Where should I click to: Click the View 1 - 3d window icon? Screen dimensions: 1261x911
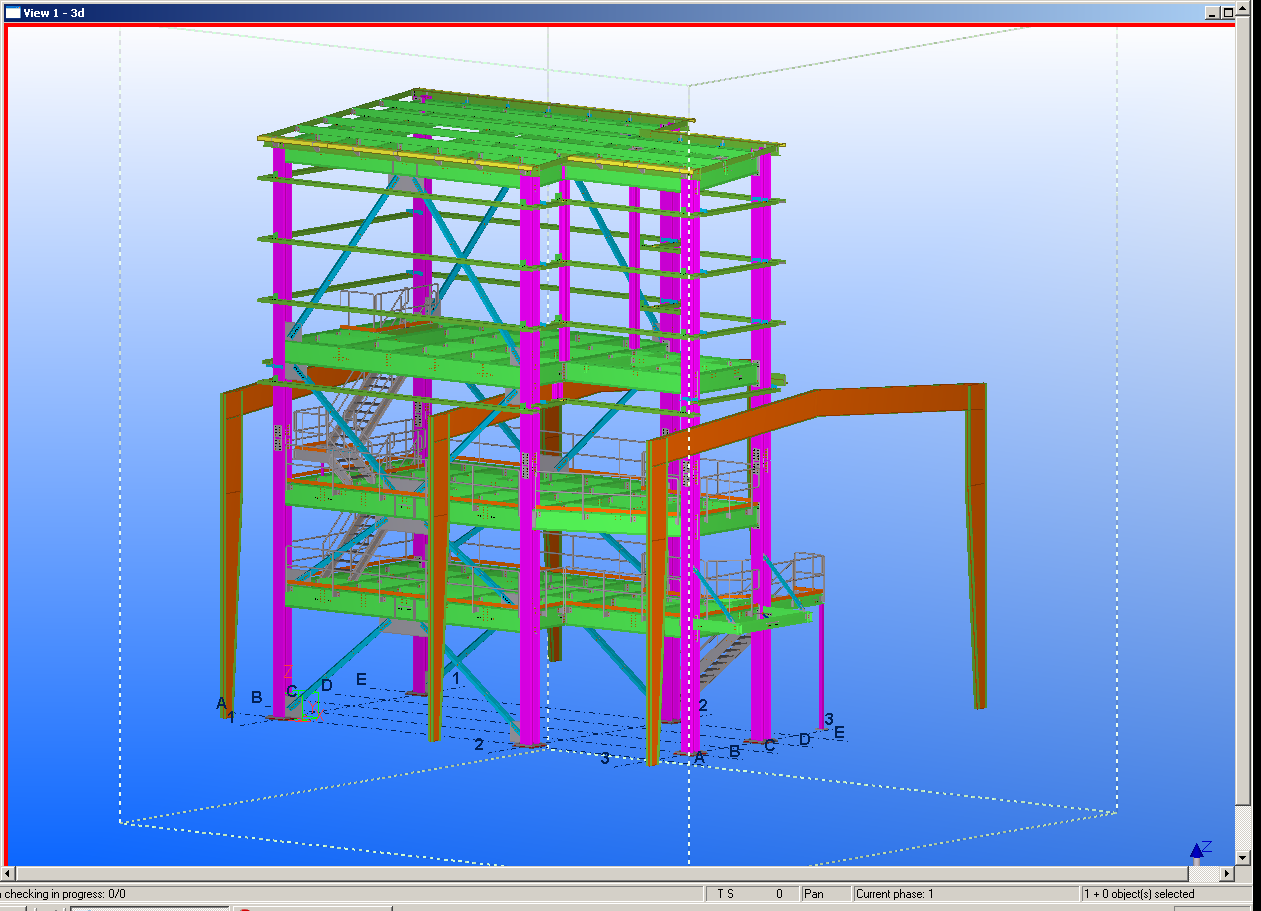pos(13,12)
